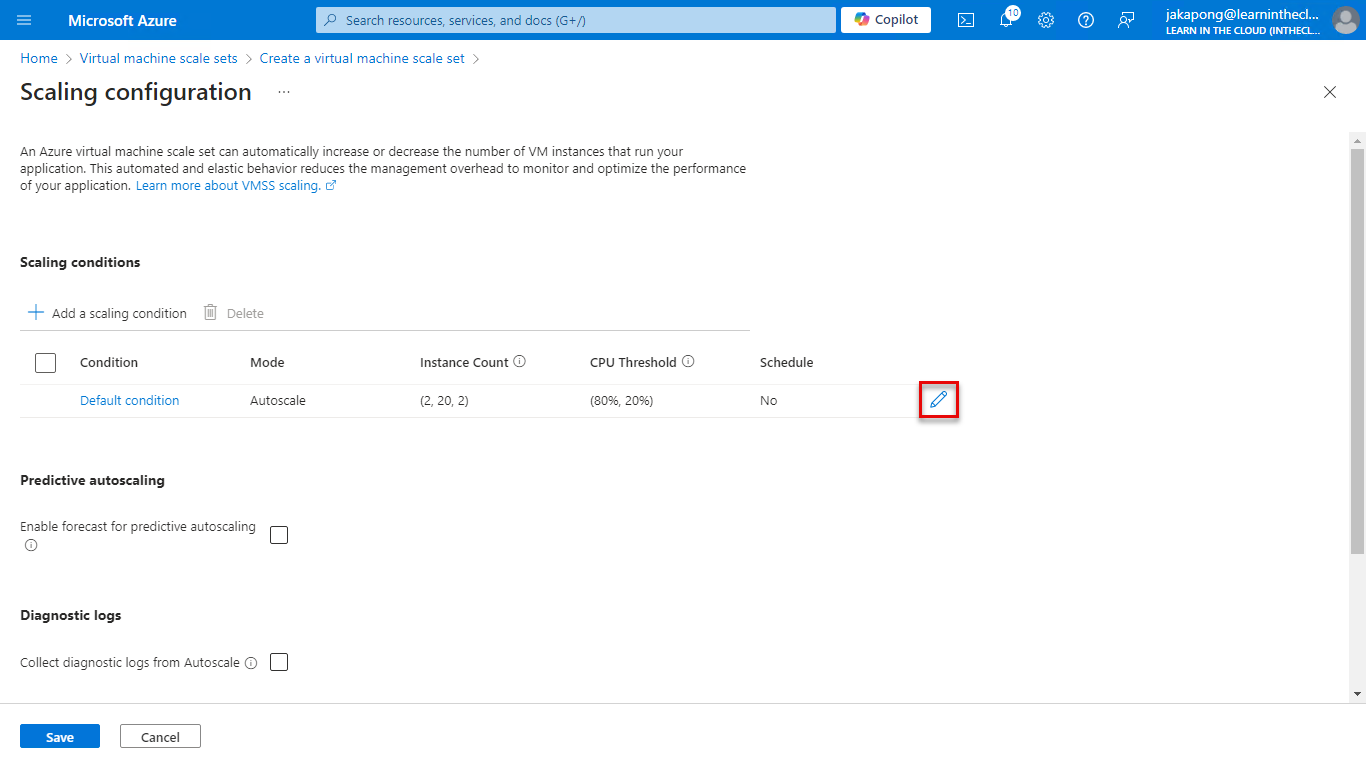This screenshot has width=1366, height=768.
Task: Go to Home breadcrumb
Action: point(39,58)
